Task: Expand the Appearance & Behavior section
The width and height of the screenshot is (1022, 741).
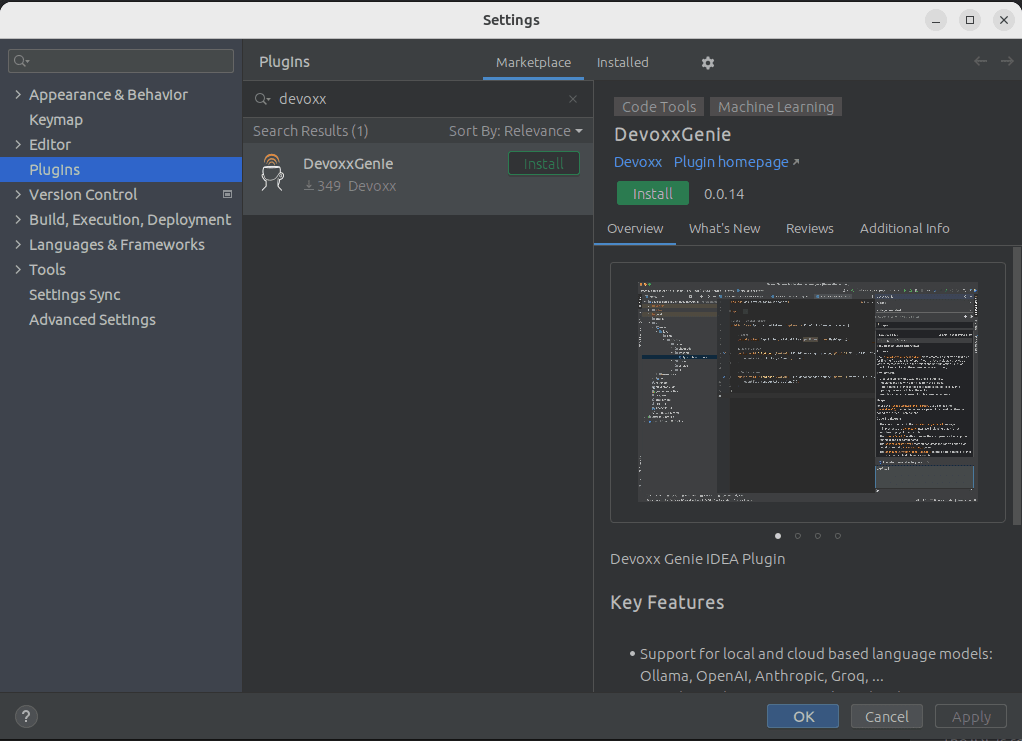Action: pos(18,94)
